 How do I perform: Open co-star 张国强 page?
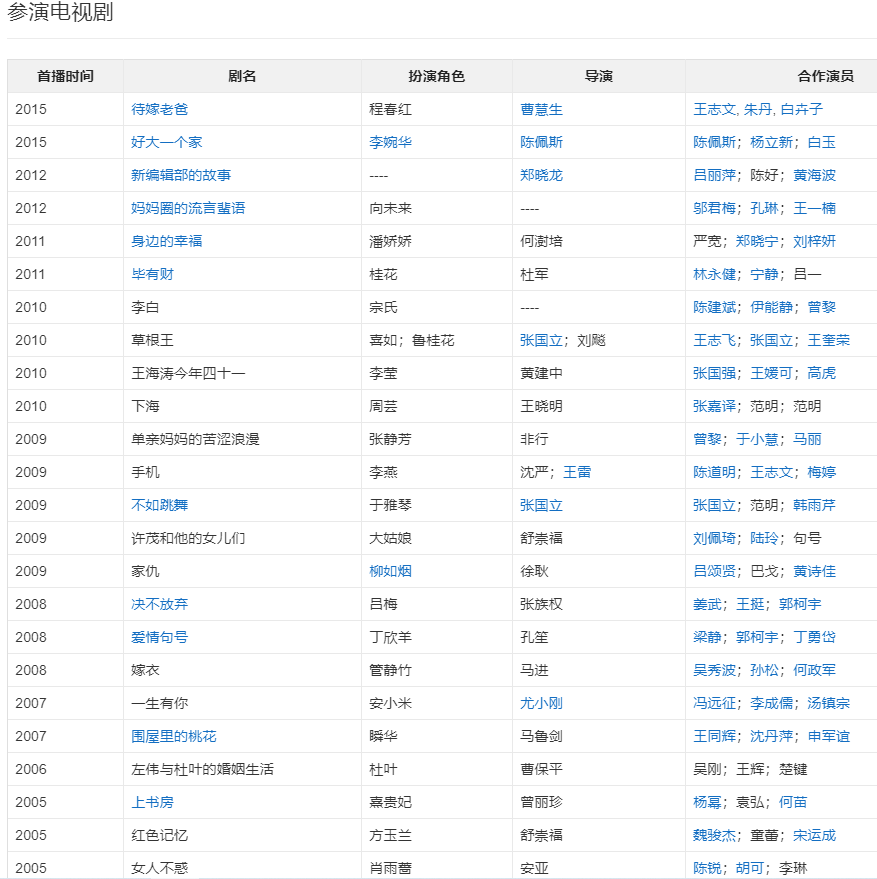[714, 373]
